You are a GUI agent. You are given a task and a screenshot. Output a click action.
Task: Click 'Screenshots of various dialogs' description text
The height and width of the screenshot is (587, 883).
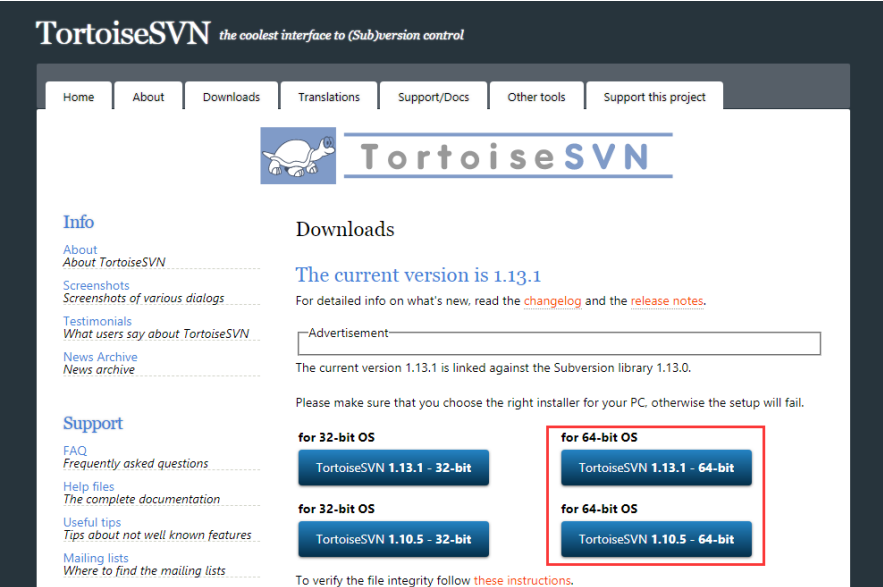click(x=144, y=298)
